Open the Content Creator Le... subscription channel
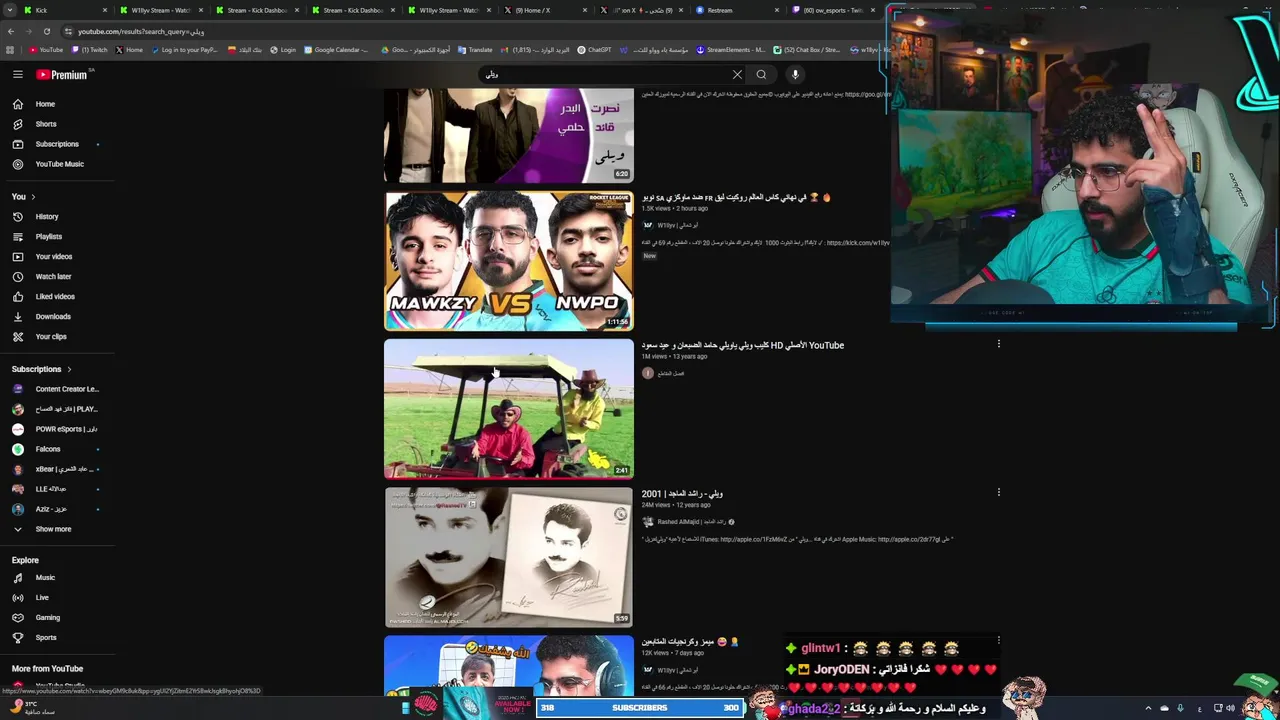Image resolution: width=1280 pixels, height=720 pixels. 56,389
